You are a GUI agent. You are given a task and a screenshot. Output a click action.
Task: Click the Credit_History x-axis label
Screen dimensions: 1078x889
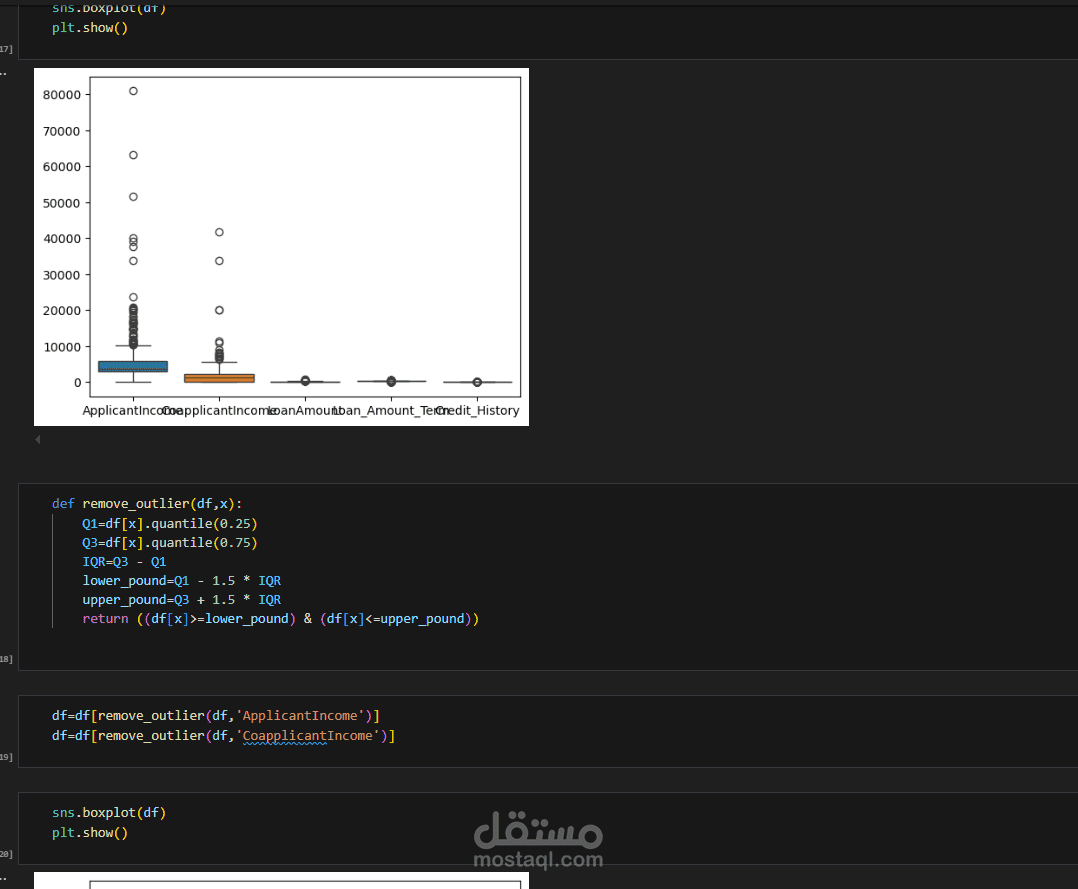click(478, 410)
